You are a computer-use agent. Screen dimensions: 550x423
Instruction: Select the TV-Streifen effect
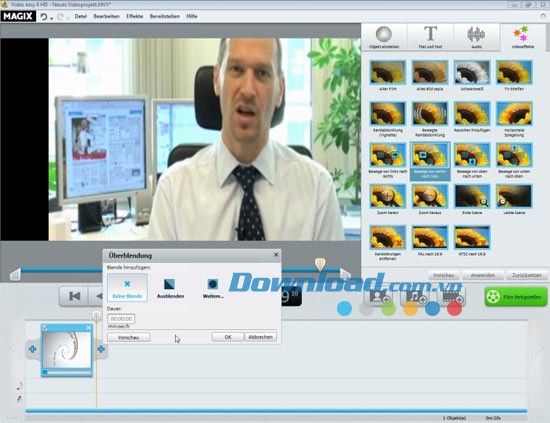pyautogui.click(x=514, y=75)
